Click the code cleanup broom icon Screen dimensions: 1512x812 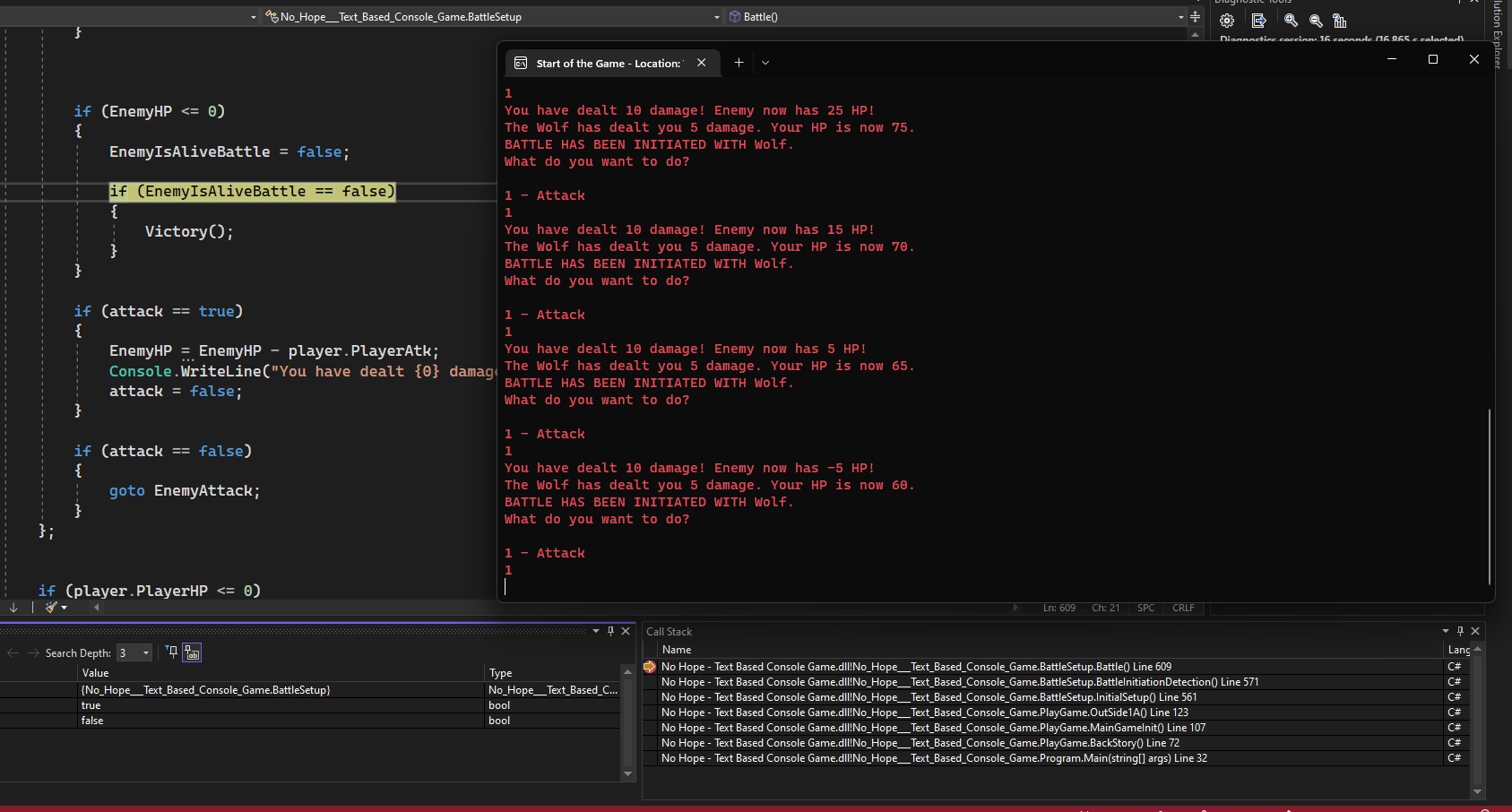[x=51, y=608]
